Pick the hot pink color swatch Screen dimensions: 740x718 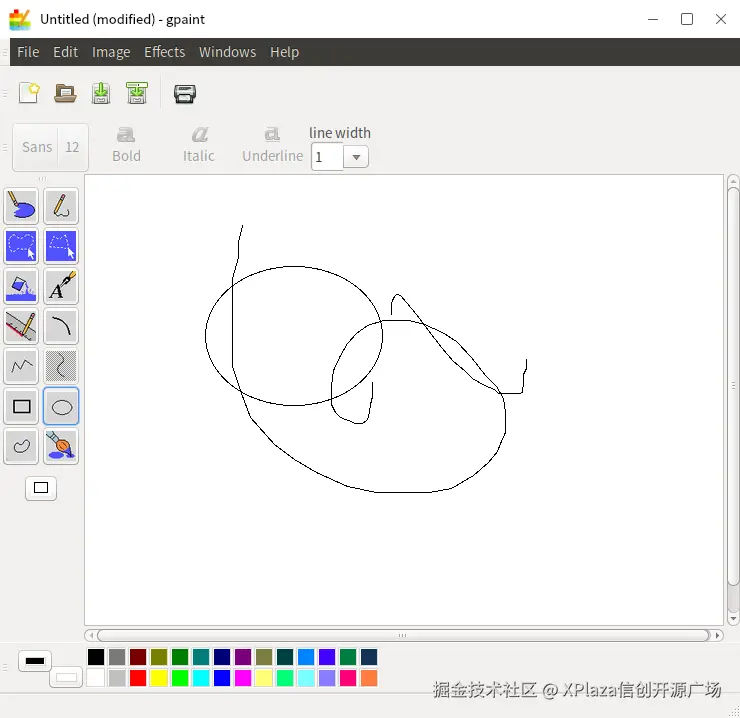pyautogui.click(x=348, y=678)
